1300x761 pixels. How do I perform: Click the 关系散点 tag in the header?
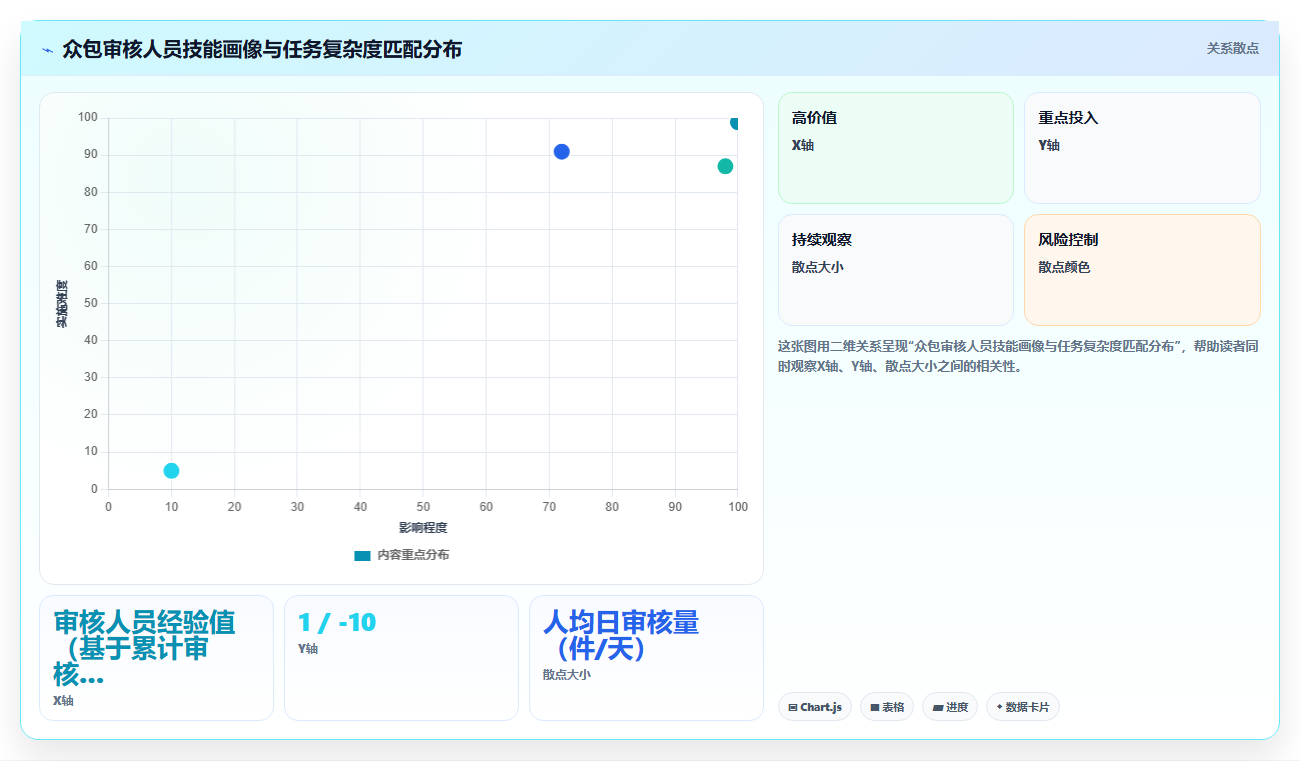tap(1232, 48)
